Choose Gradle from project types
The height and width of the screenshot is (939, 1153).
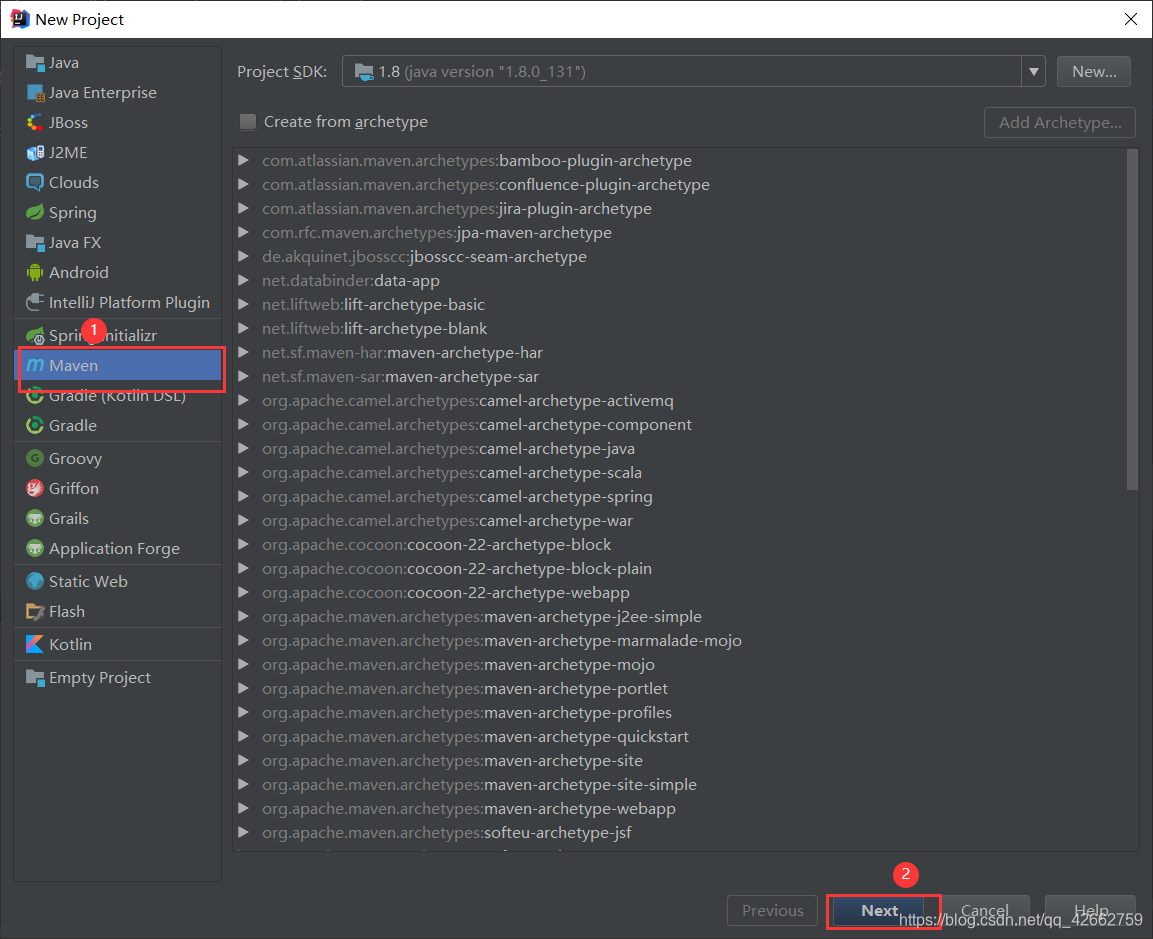point(118,426)
